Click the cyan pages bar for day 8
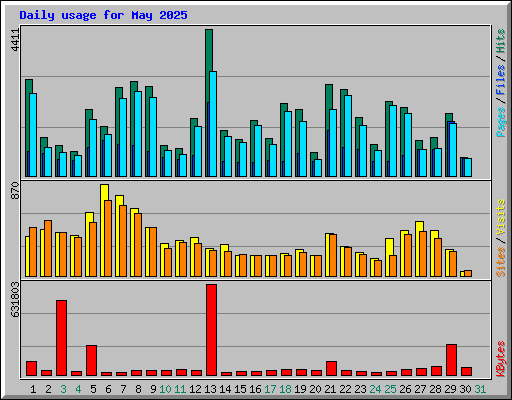 [138, 134]
